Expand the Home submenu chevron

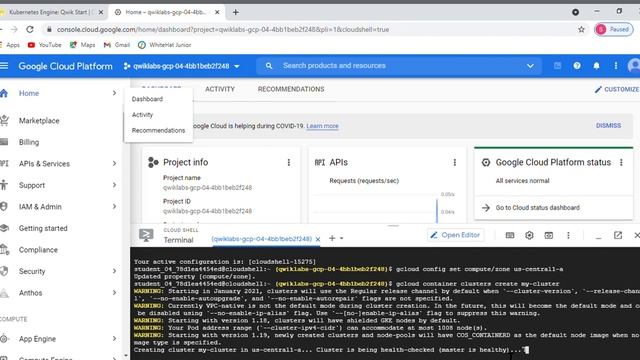(114, 93)
